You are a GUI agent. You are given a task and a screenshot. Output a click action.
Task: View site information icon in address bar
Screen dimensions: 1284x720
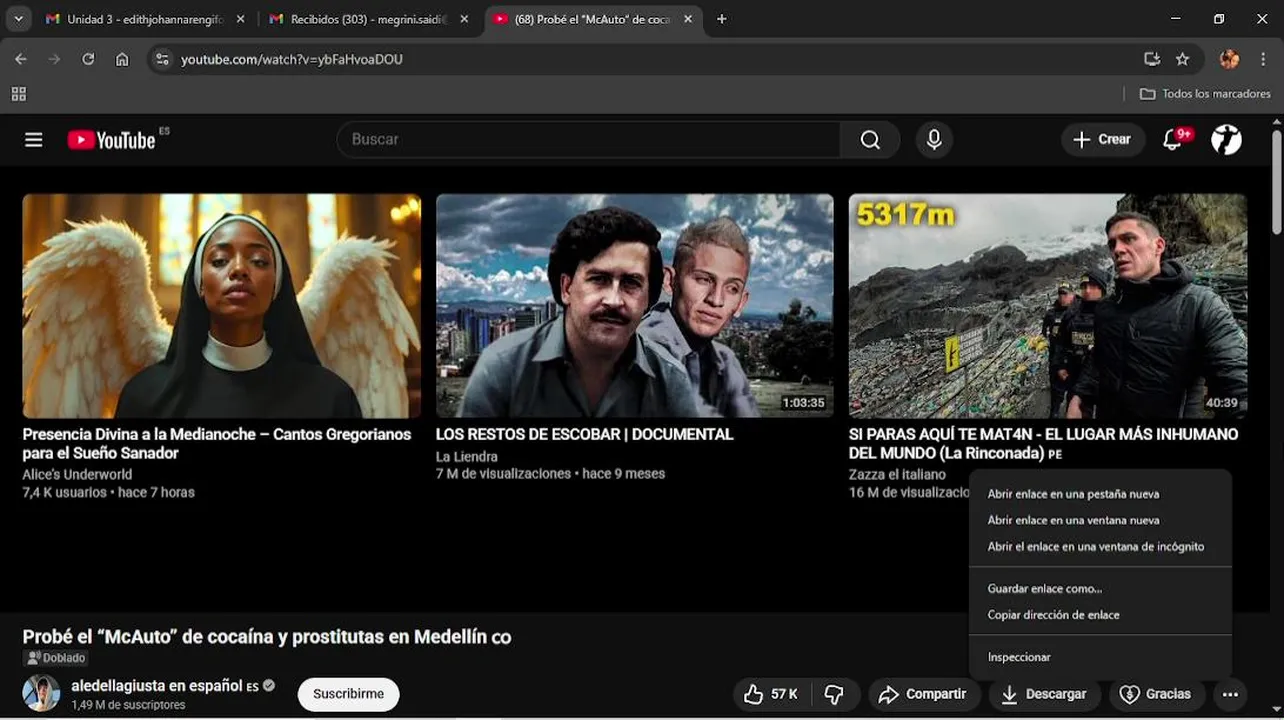pos(163,59)
